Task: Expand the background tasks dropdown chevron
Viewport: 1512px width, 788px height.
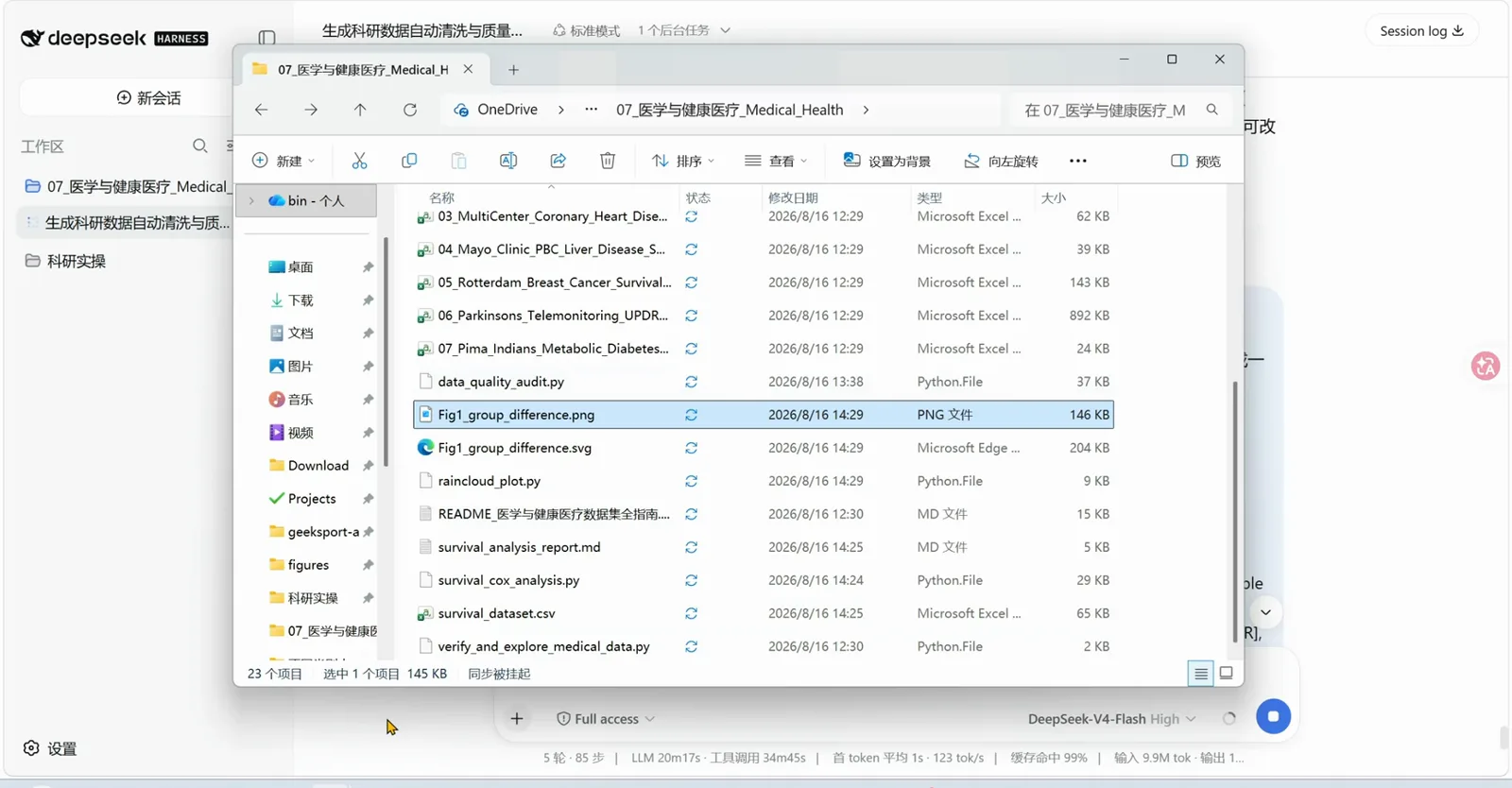Action: [726, 30]
